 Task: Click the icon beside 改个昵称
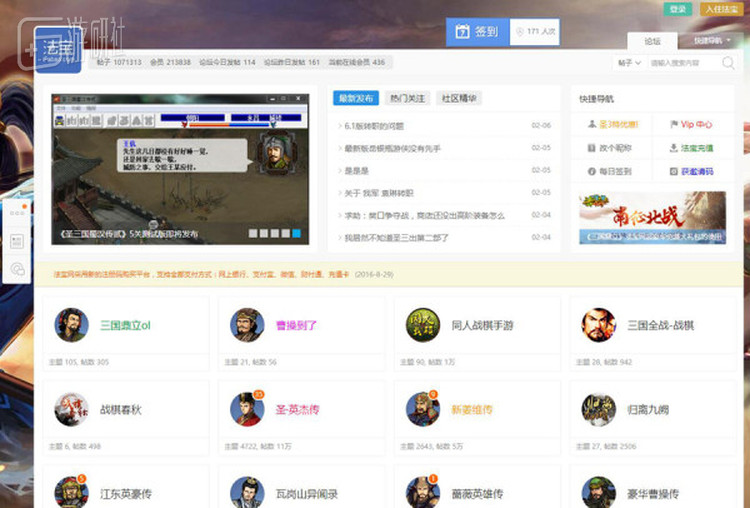[x=592, y=148]
